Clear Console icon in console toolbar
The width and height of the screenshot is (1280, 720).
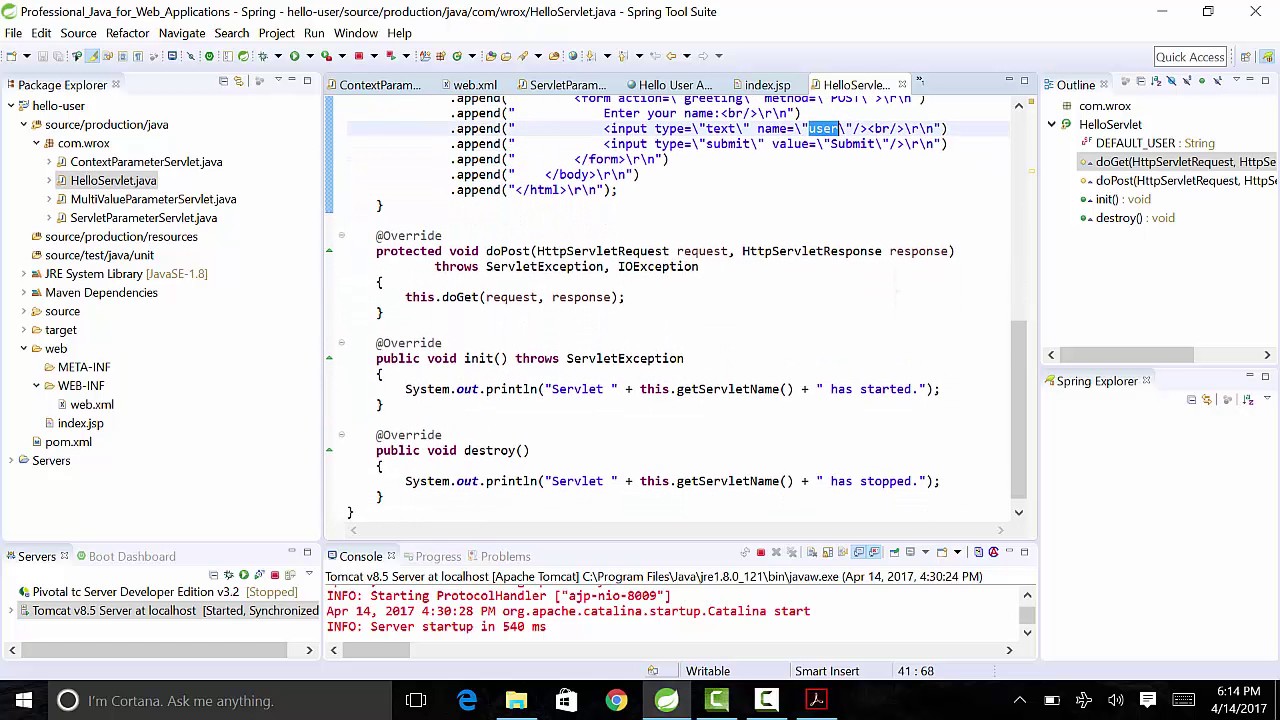(811, 552)
